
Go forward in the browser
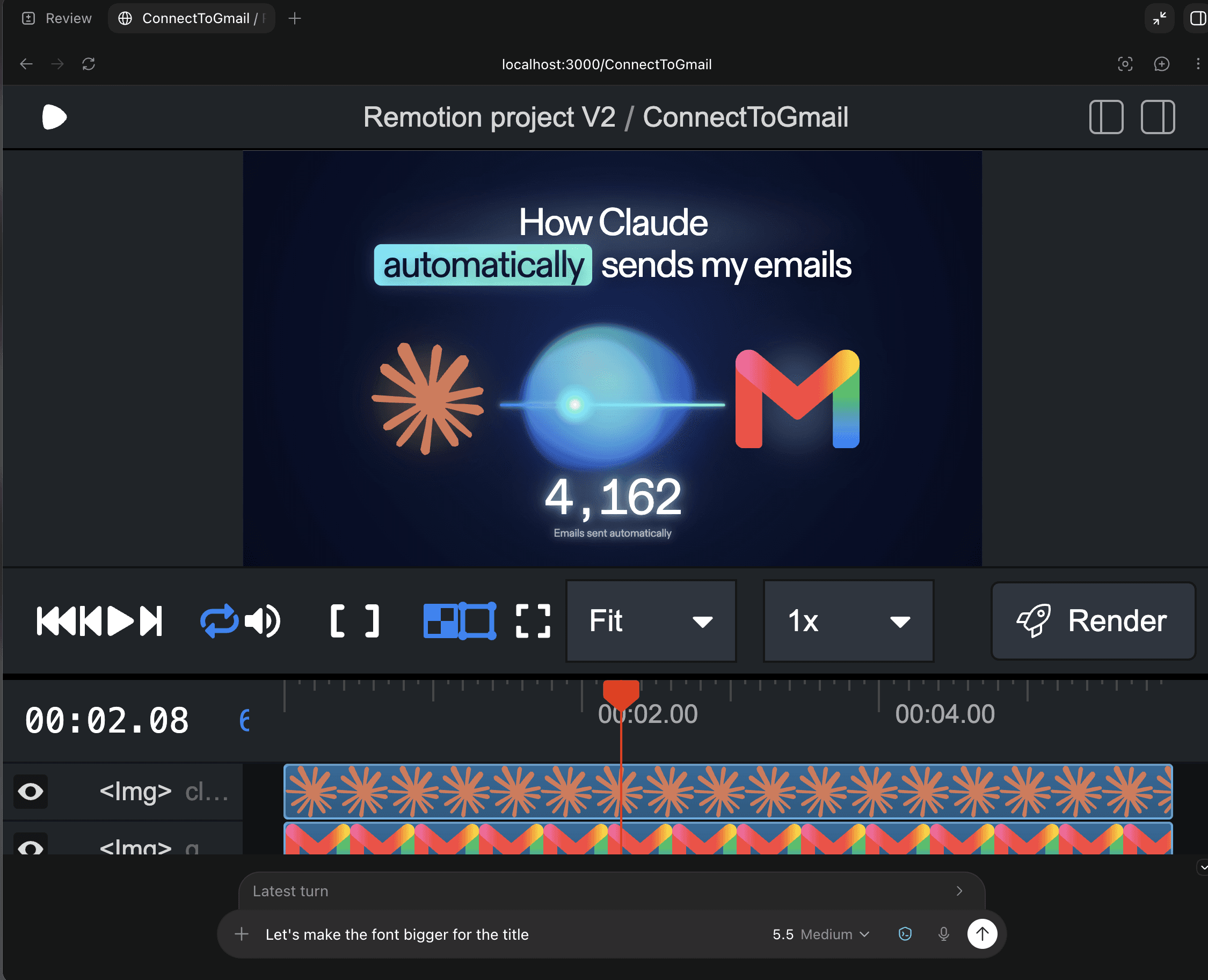(57, 64)
